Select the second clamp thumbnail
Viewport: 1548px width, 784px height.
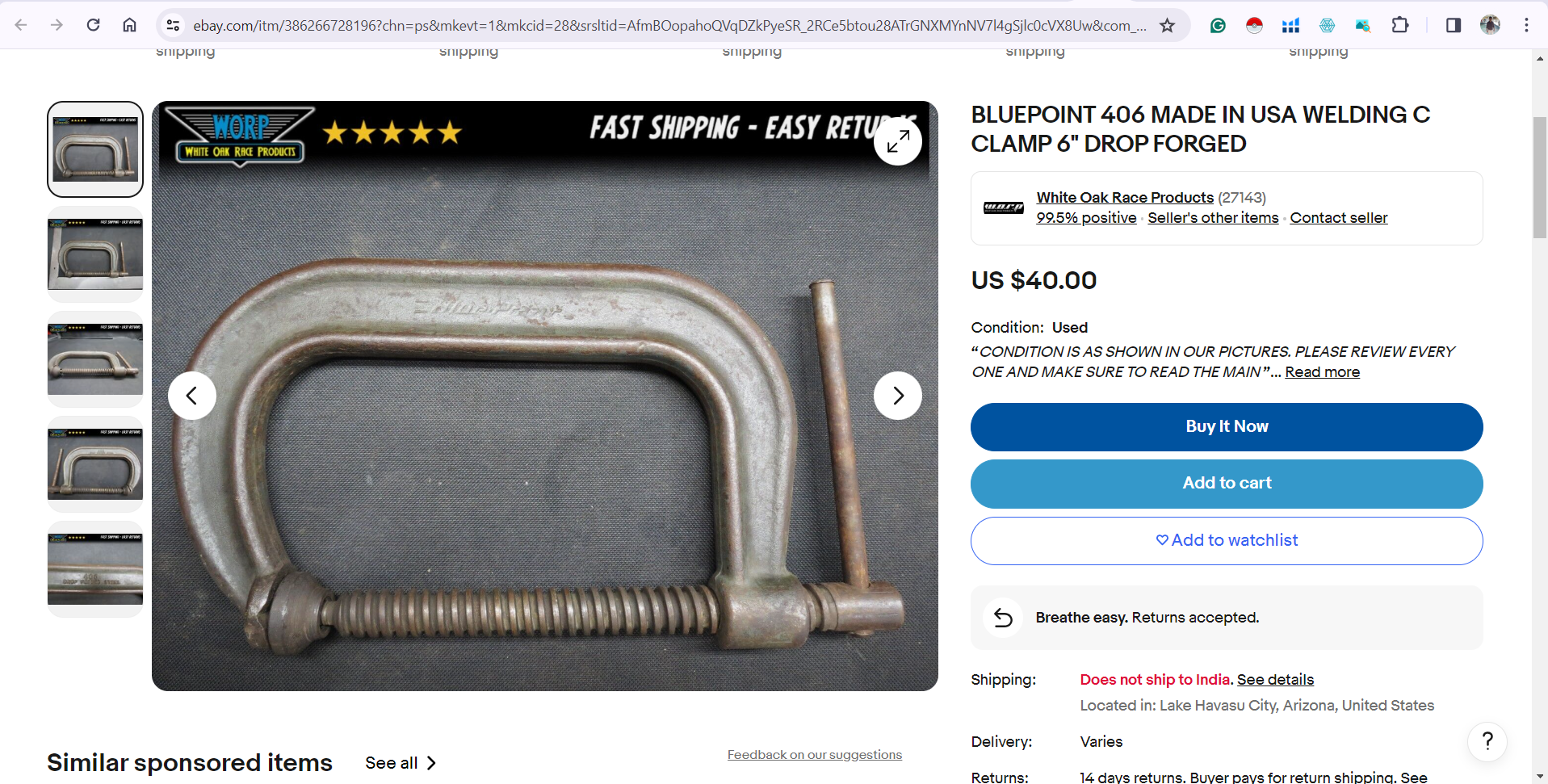[95, 254]
